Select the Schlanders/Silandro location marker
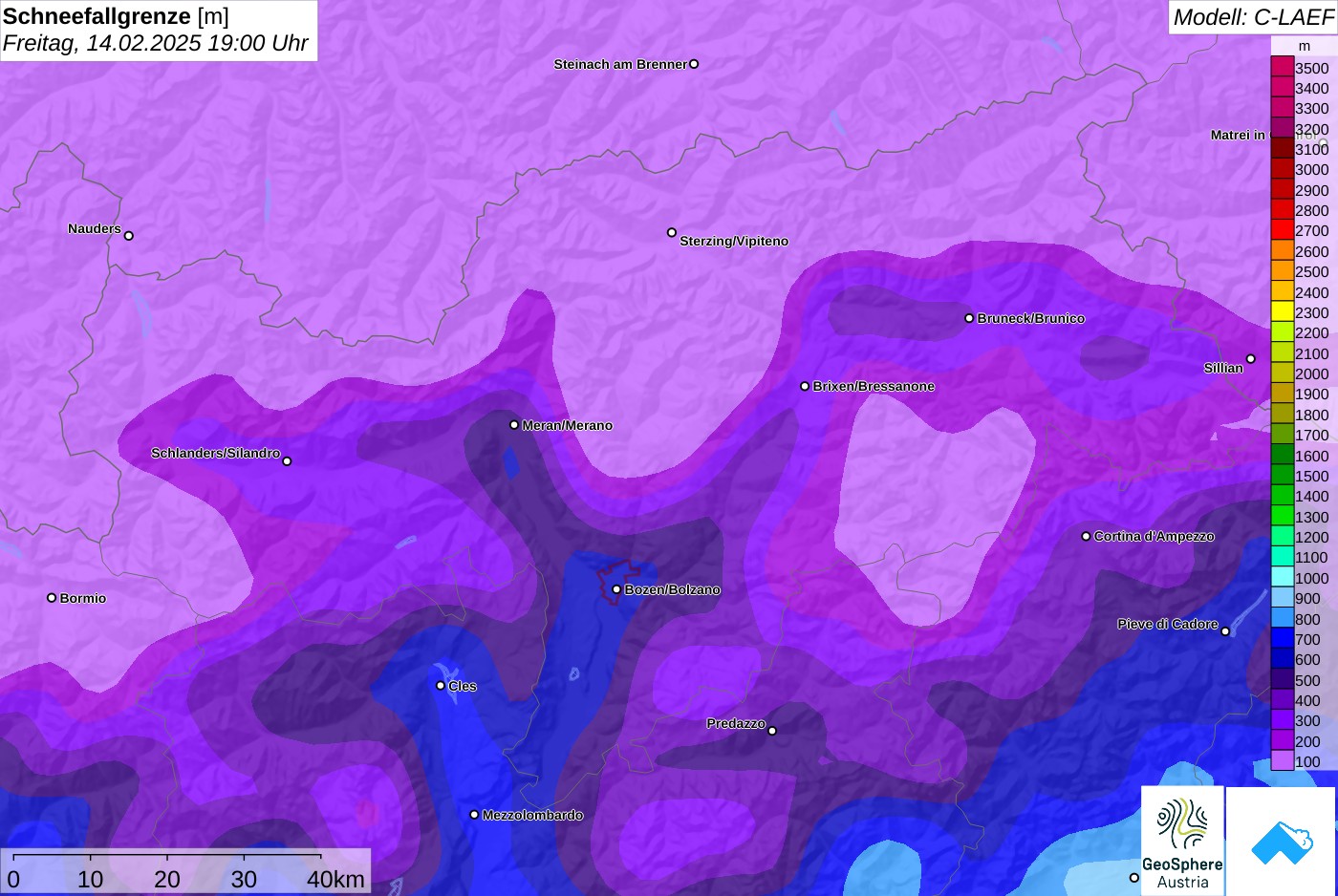Viewport: 1338px width, 896px height. click(x=287, y=460)
